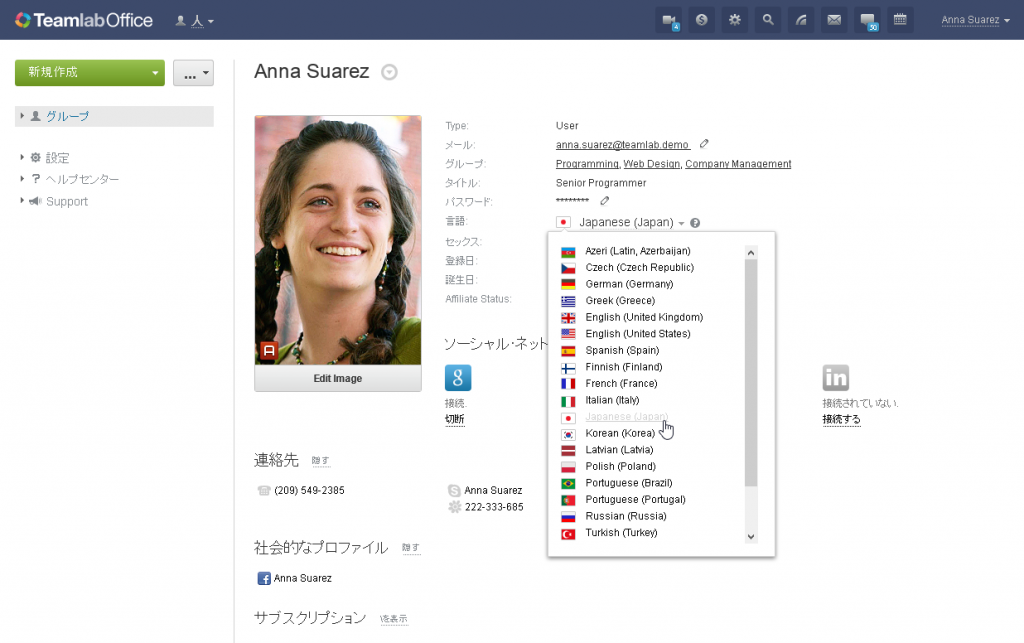The height and width of the screenshot is (643, 1024).
Task: Click the hide link beside 連絡先 heading
Action: [x=320, y=461]
